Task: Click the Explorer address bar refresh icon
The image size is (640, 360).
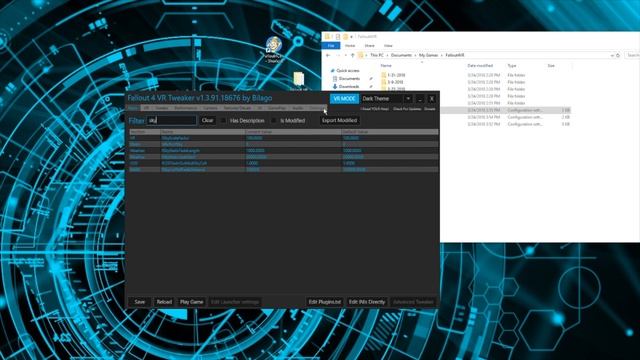Action: point(618,55)
